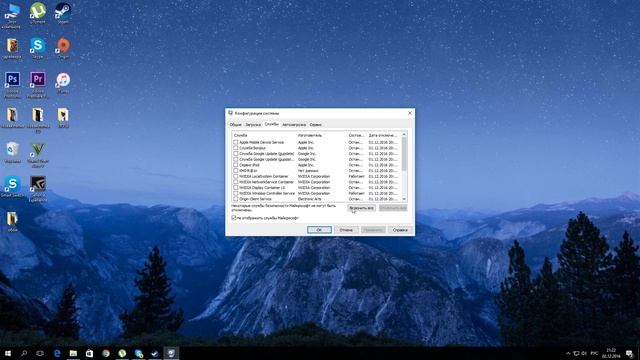Viewport: 640px width, 360px height.
Task: Launch iTunes from the desktop
Action: click(63, 82)
